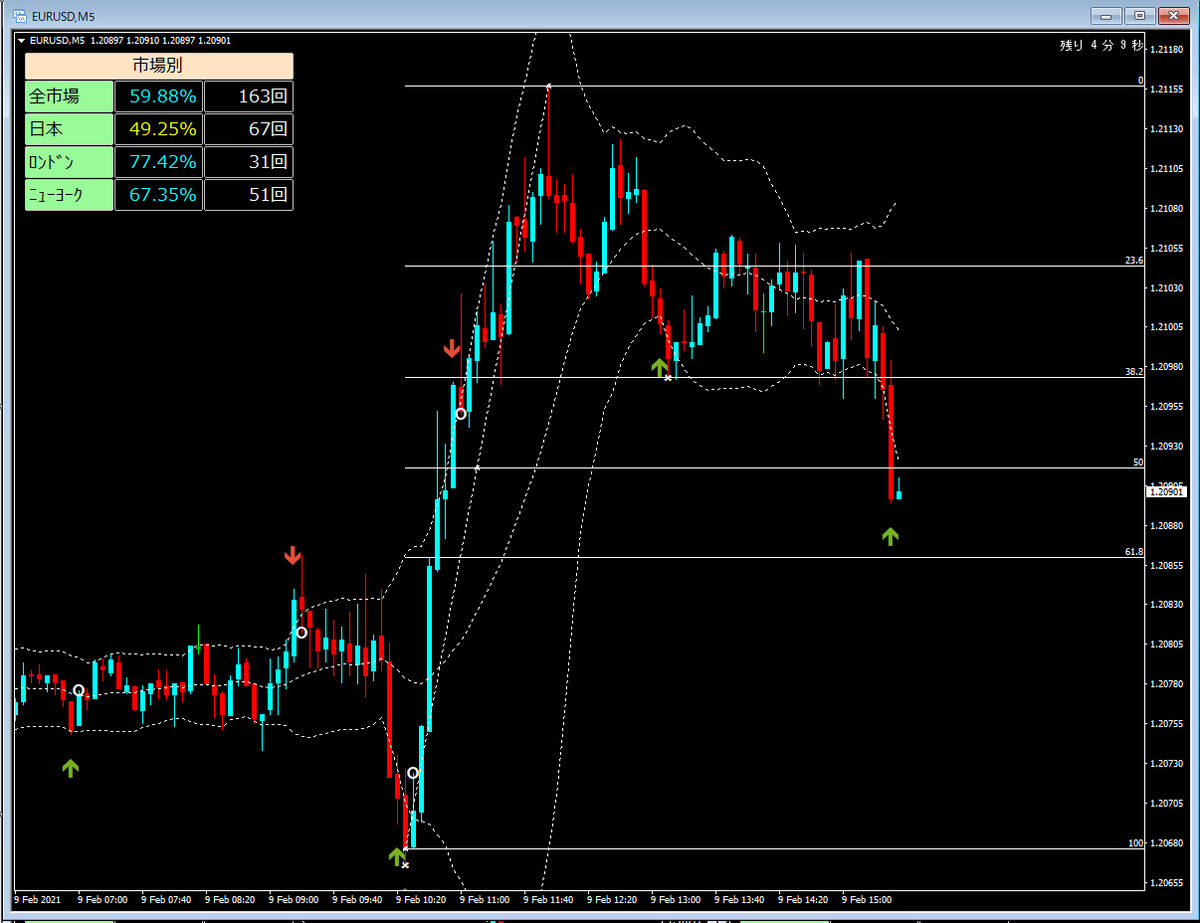Click the 9 Feb 13:40 time label
This screenshot has width=1200, height=923.
click(x=740, y=899)
